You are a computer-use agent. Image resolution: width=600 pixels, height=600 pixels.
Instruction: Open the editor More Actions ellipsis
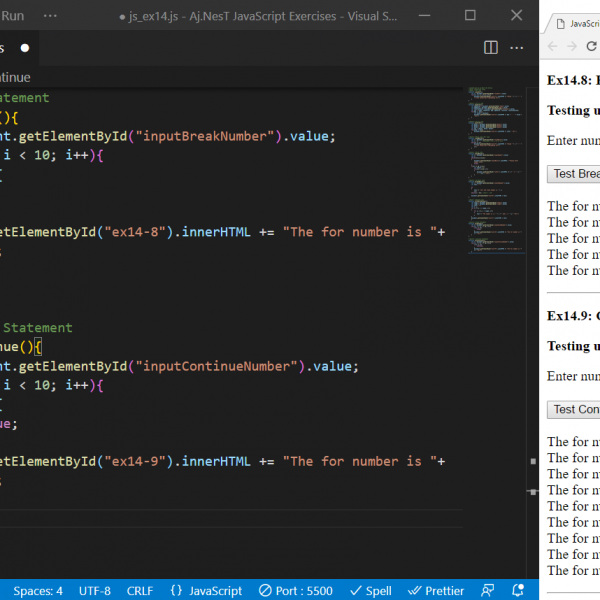[x=518, y=47]
